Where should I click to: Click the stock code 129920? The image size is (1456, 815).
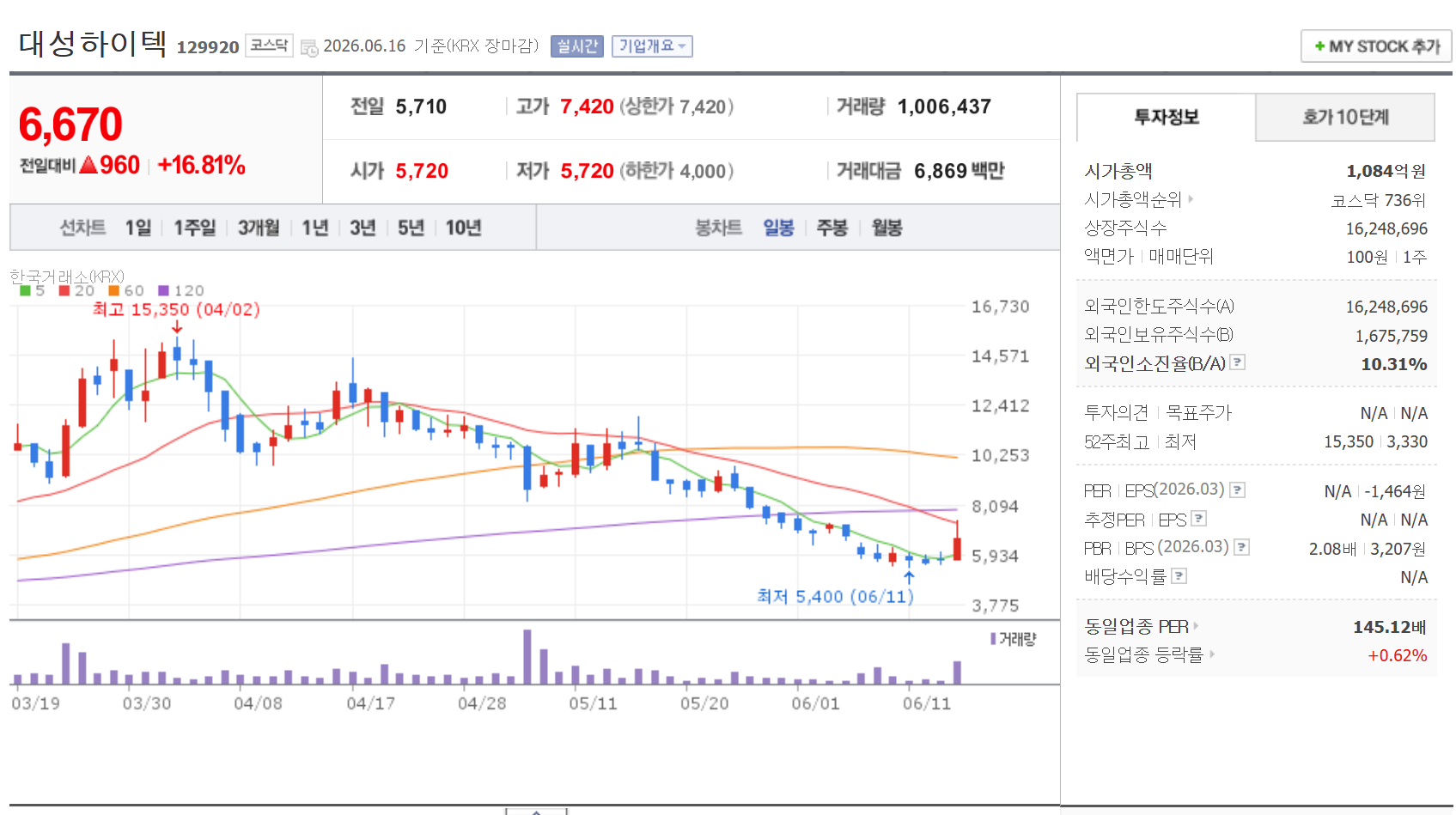pos(208,47)
